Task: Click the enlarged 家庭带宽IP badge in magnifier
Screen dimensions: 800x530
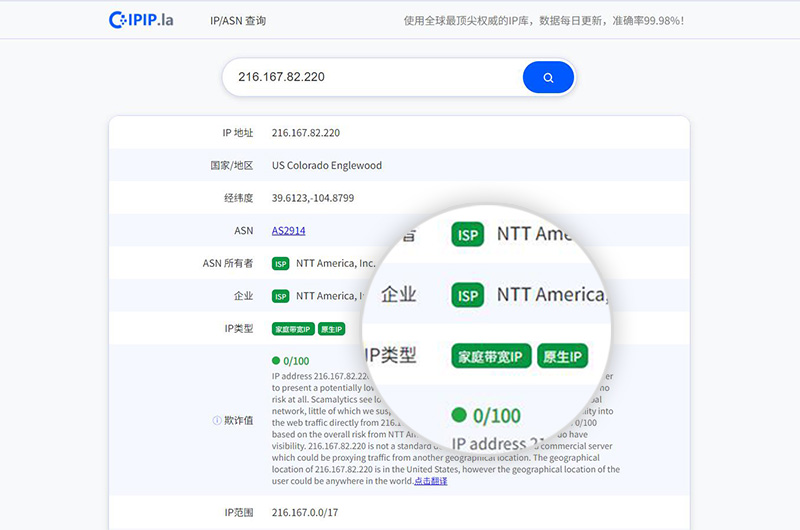Action: 491,356
